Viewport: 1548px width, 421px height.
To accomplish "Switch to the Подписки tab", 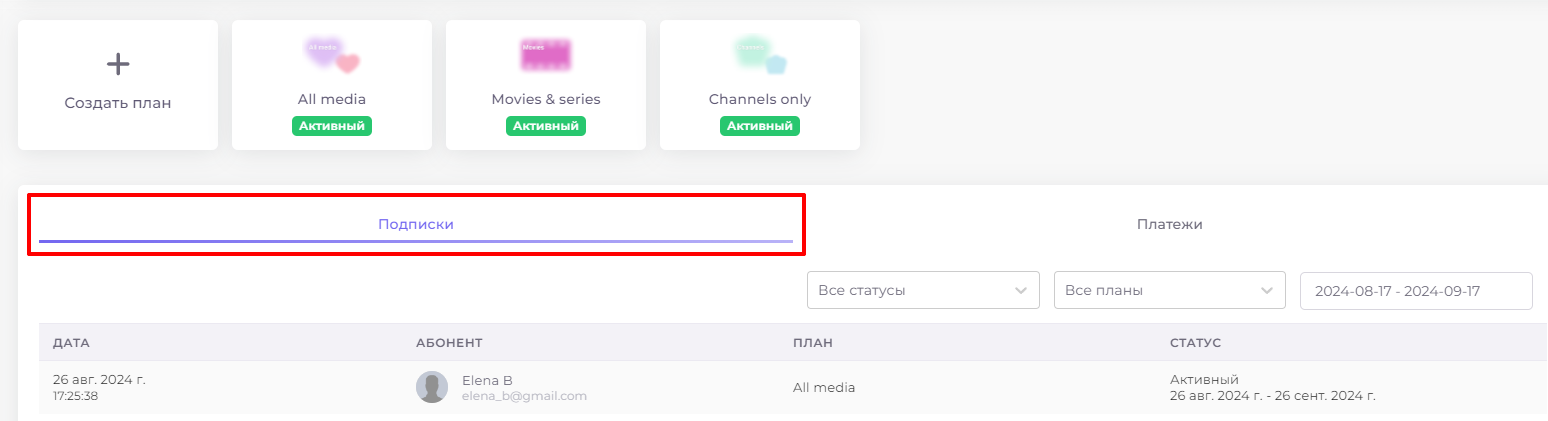I will click(x=416, y=224).
